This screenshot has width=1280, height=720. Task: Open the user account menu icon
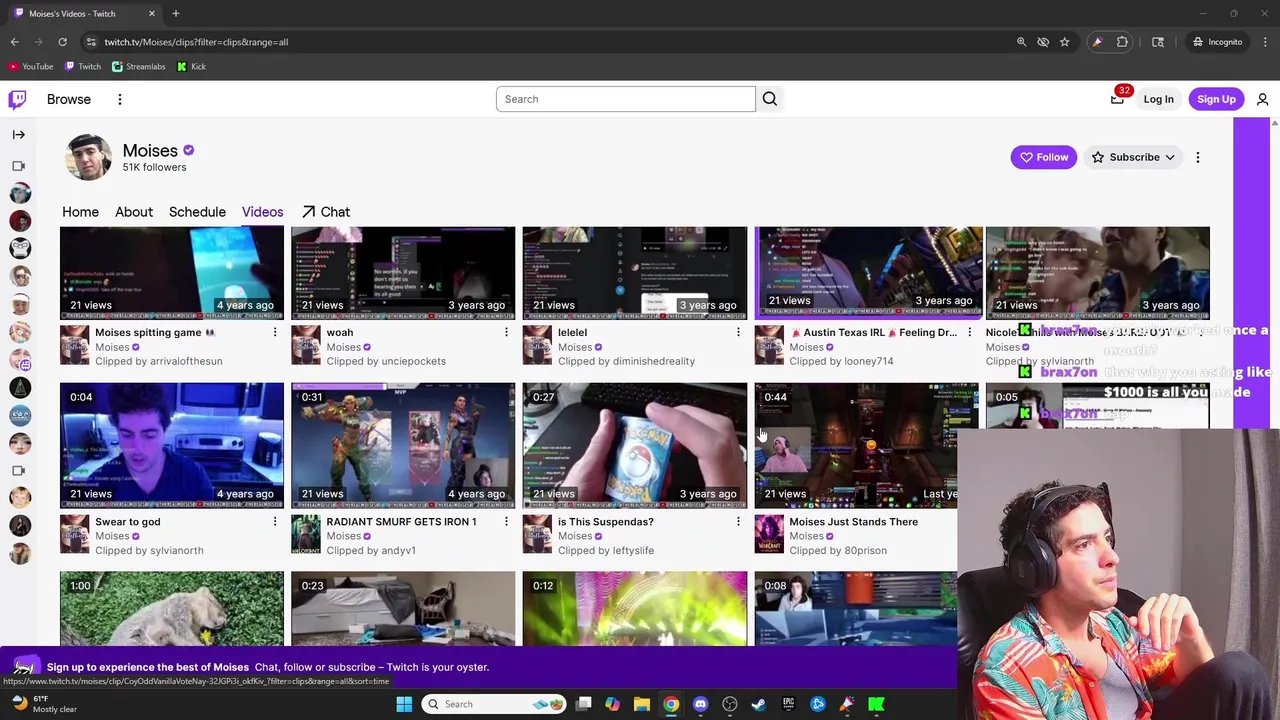(1262, 99)
